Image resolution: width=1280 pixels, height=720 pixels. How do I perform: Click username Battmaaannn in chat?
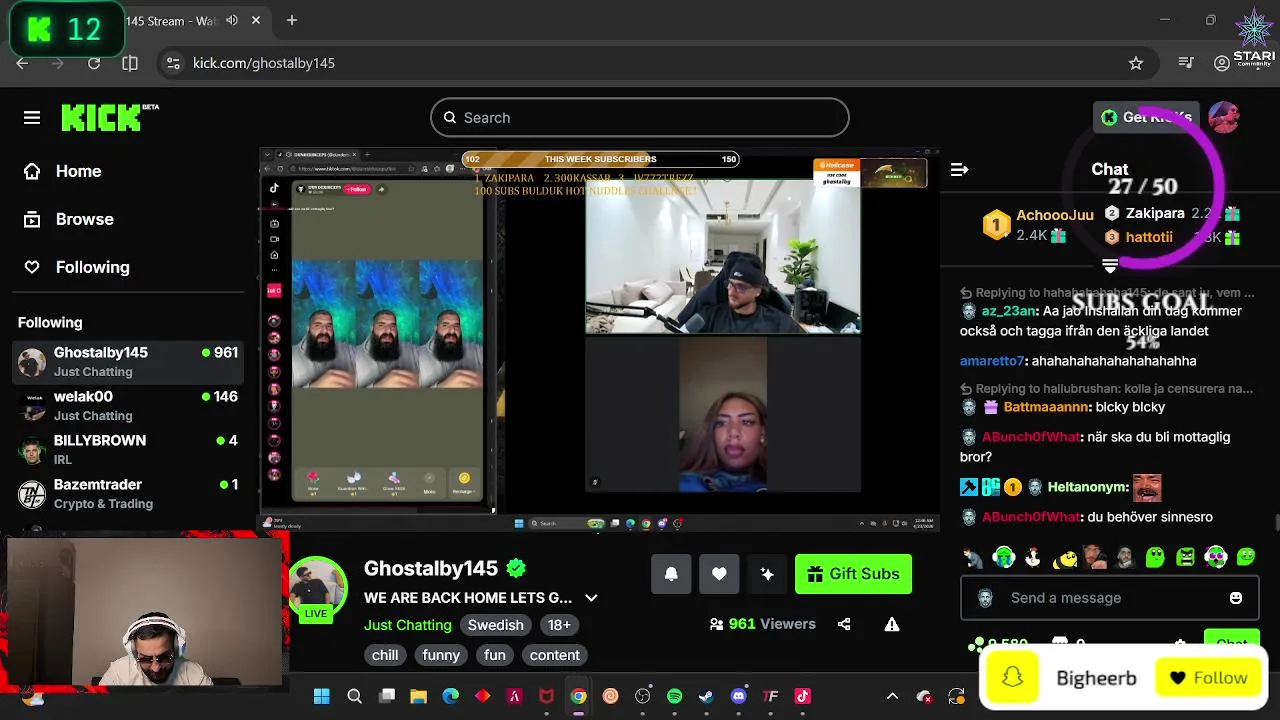coord(1047,407)
